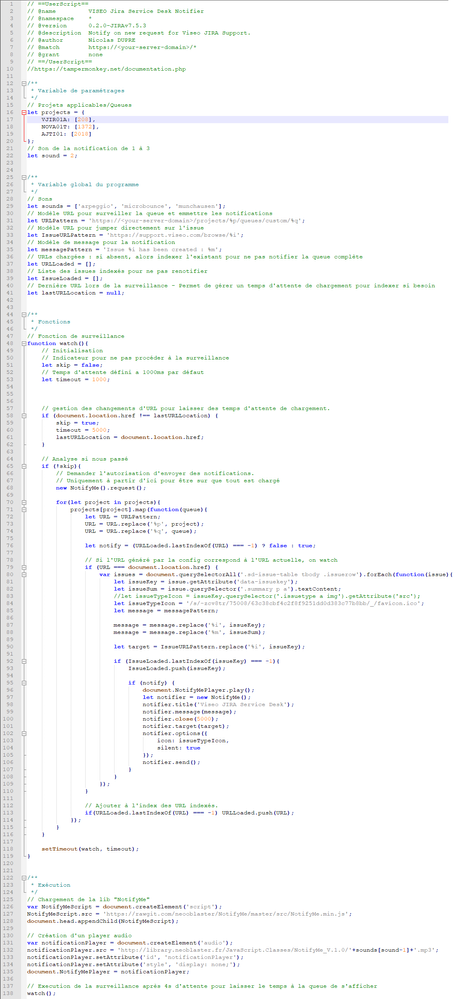
Task: Click the 'let notify' ternary line
Action: 199,546
